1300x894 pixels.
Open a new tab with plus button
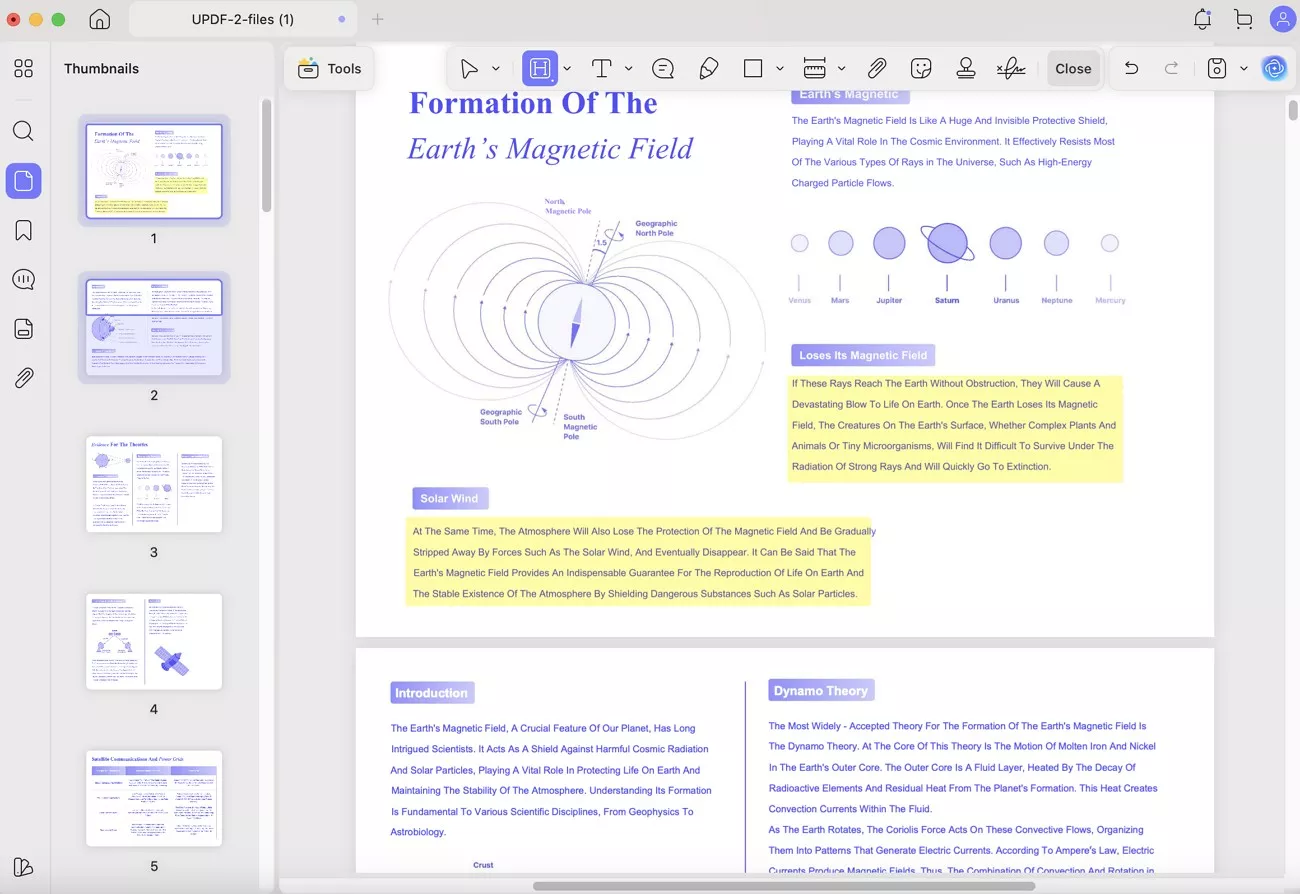(377, 19)
